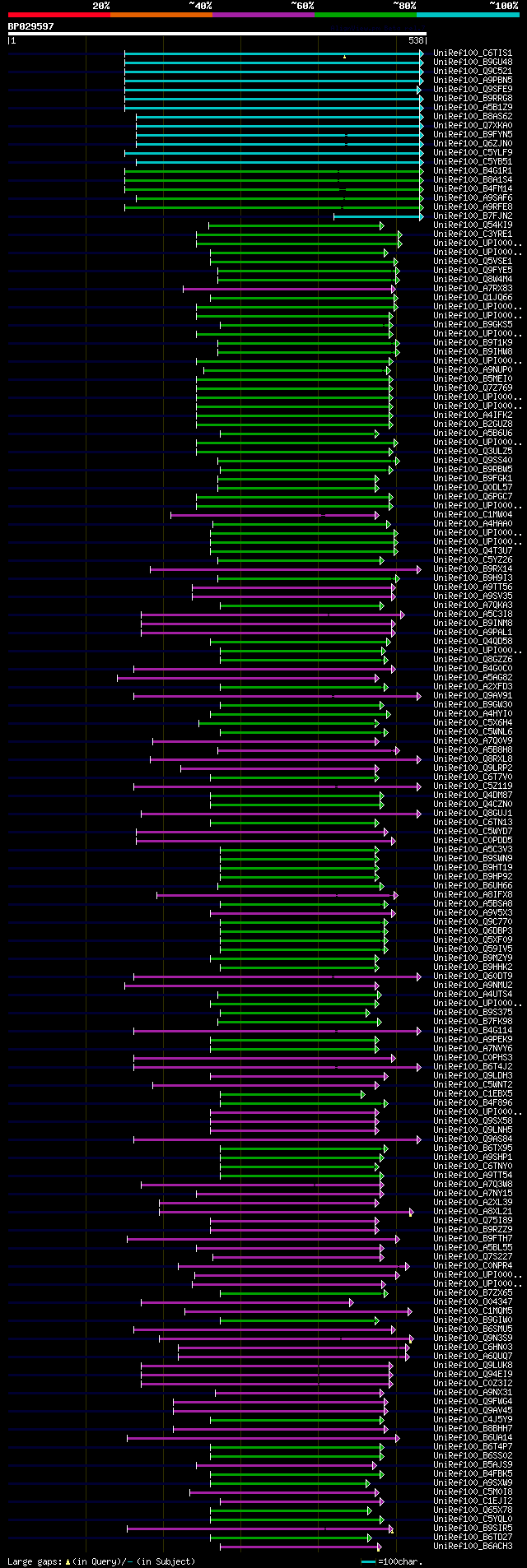The height and width of the screenshot is (1568, 527).
Task: Select the label UniRef100_A9NUP0
Action: pyautogui.click(x=473, y=370)
